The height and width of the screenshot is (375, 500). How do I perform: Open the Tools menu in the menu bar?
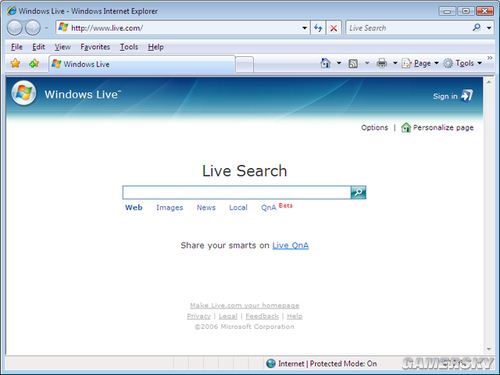[x=129, y=47]
